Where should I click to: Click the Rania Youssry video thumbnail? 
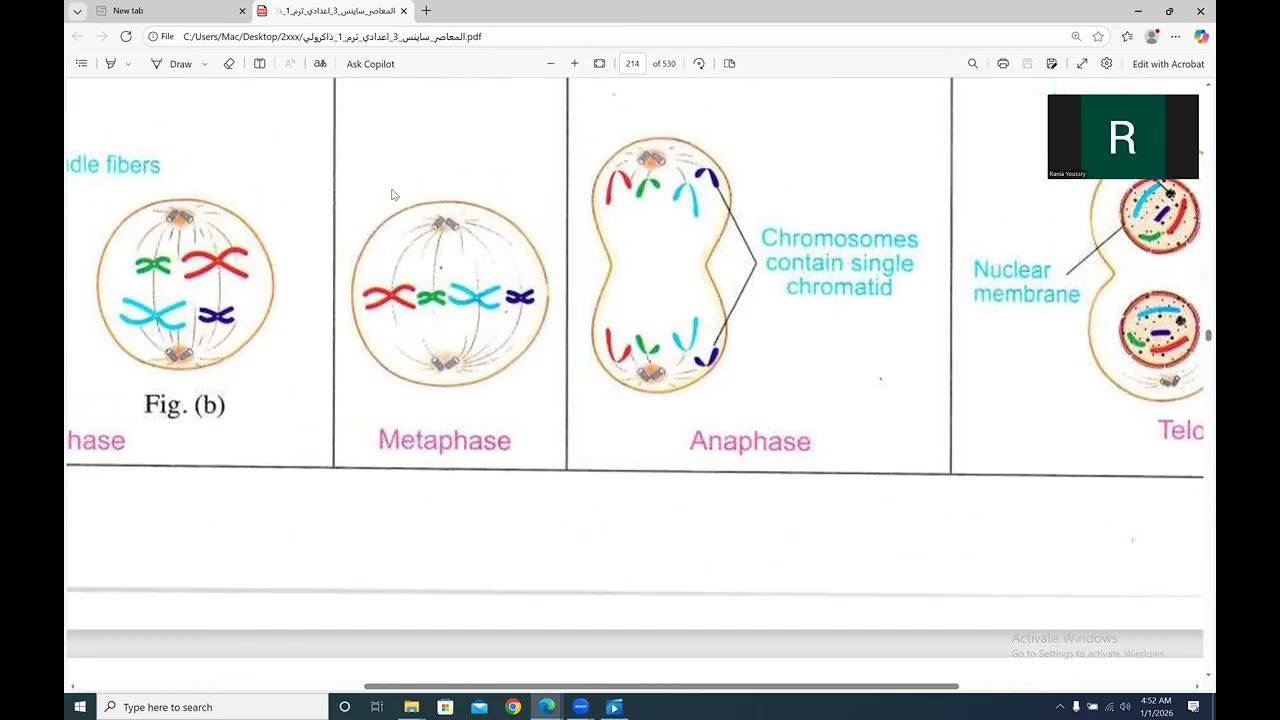[1123, 137]
